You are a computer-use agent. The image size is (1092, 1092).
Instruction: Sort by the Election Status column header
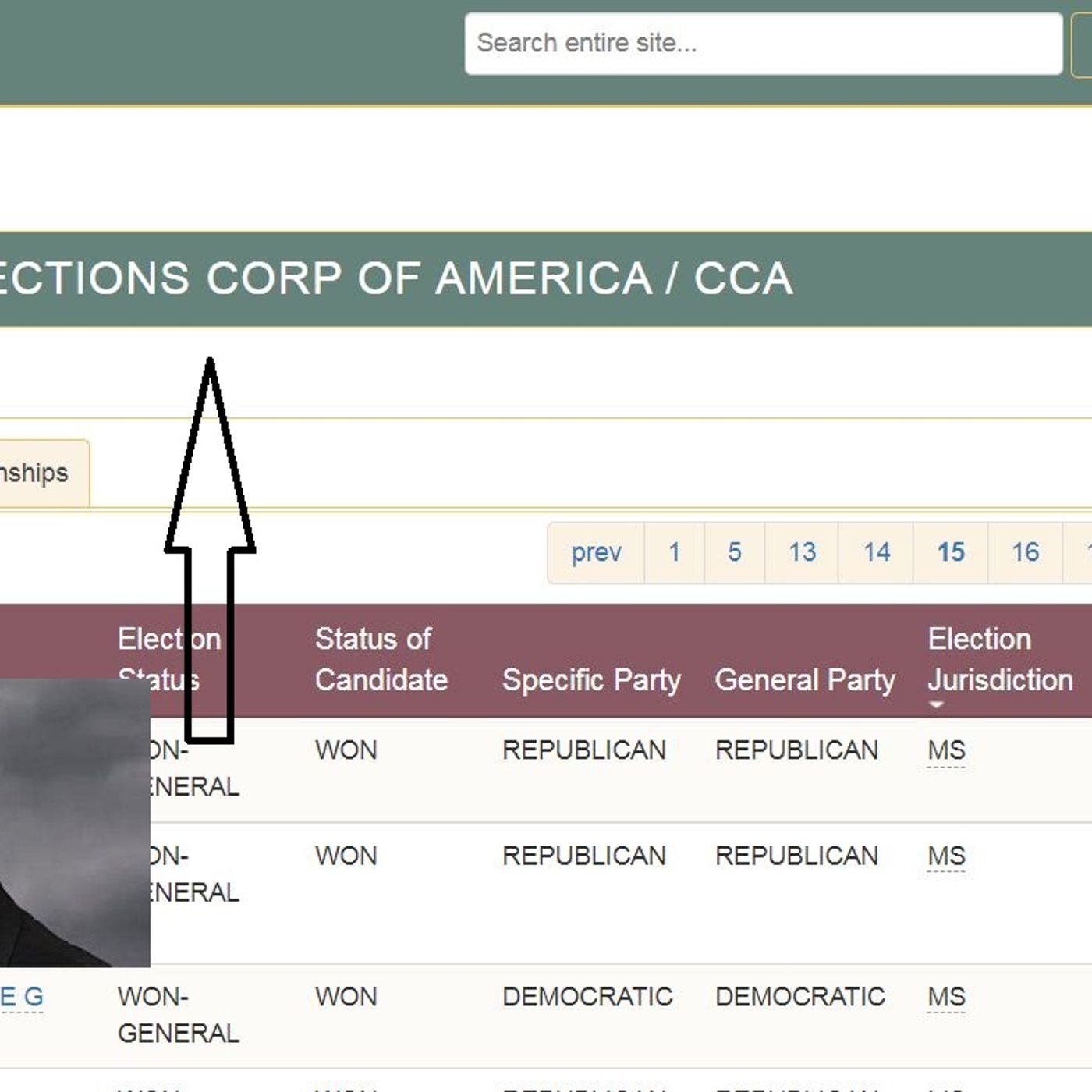(x=168, y=659)
